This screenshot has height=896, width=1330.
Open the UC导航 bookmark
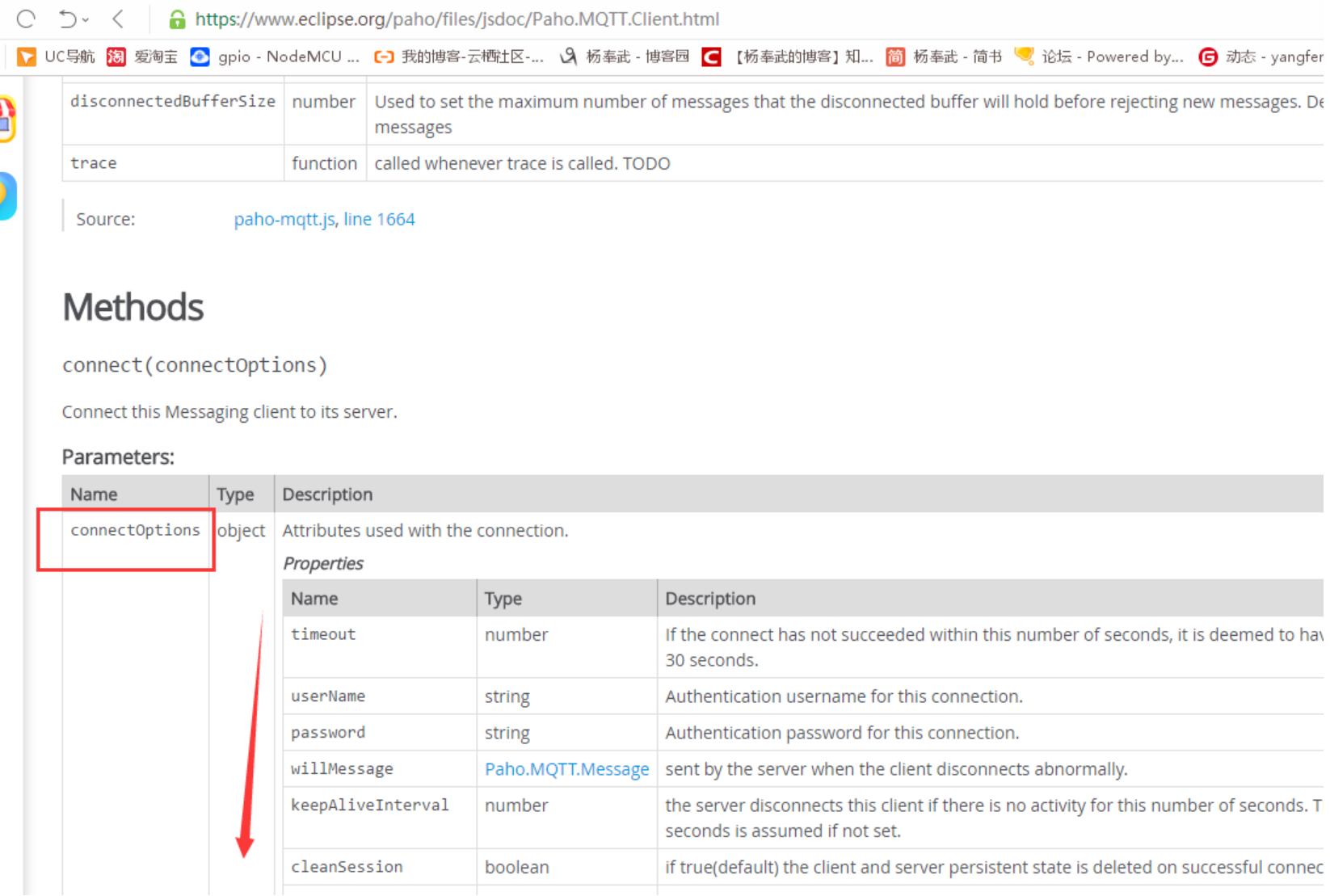57,57
